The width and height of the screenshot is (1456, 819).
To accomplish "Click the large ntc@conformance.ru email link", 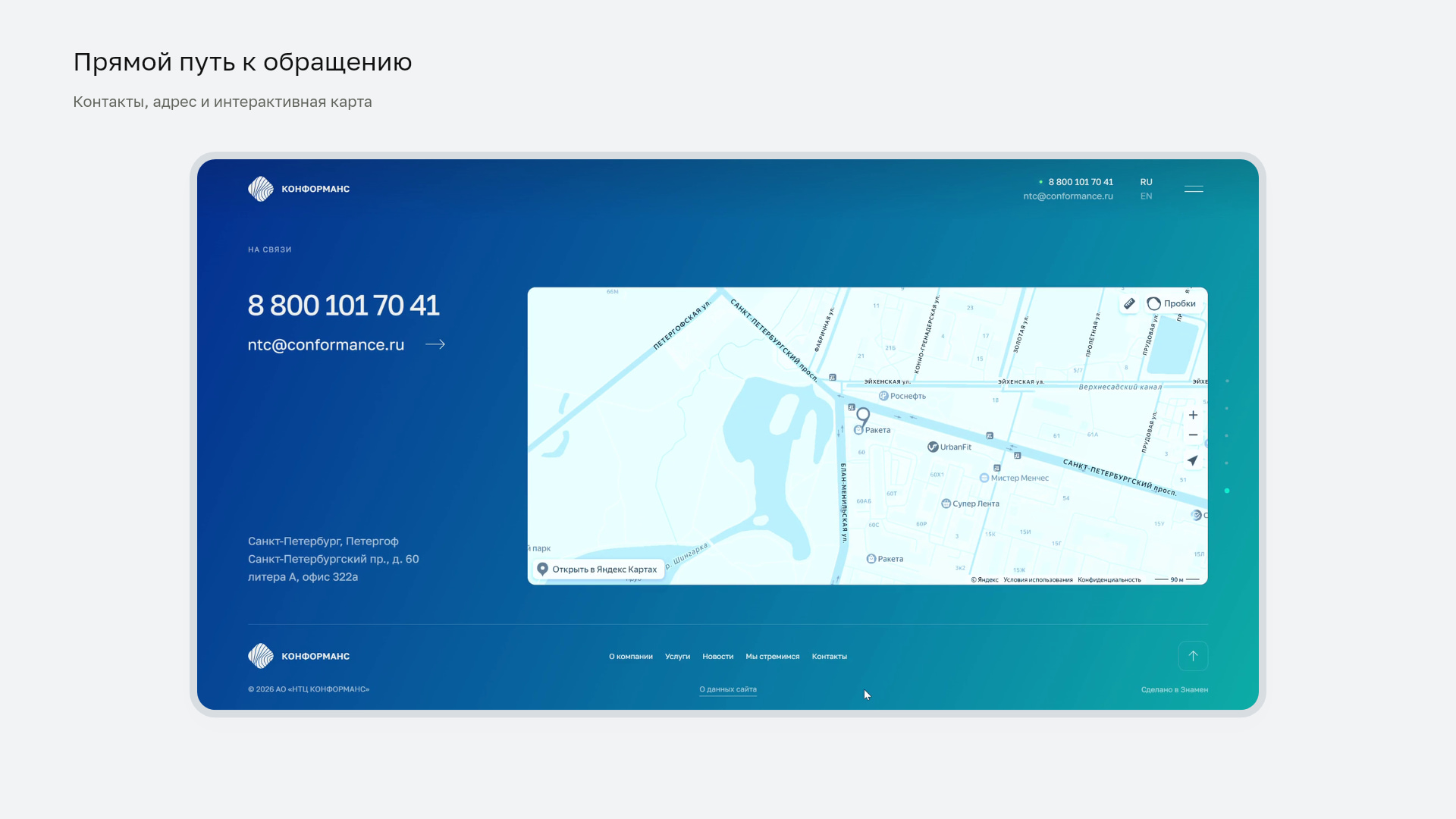I will [326, 345].
